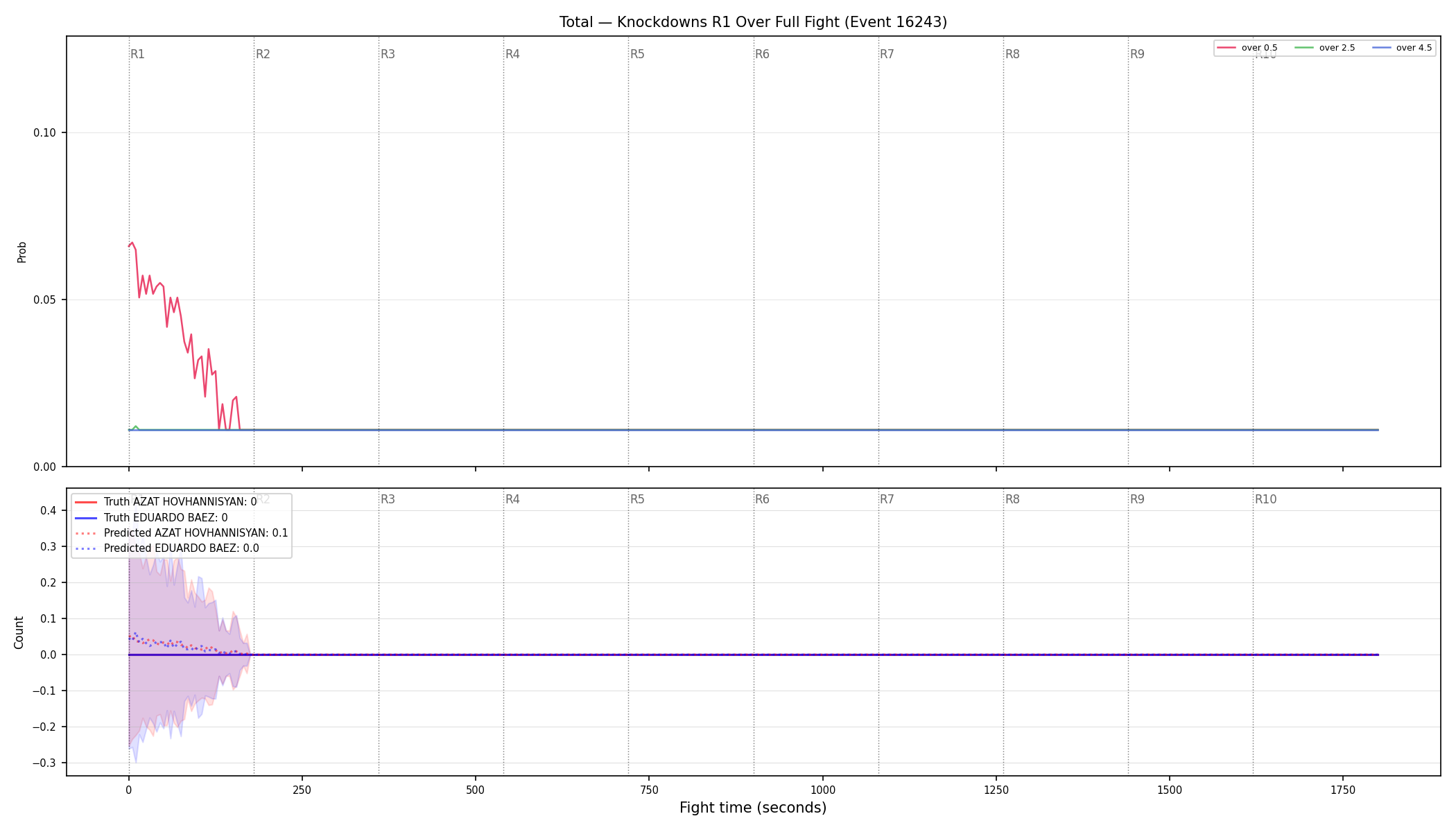Click the R3 label in the bottom chart
Screen dimensions: 1456x832
(x=388, y=499)
